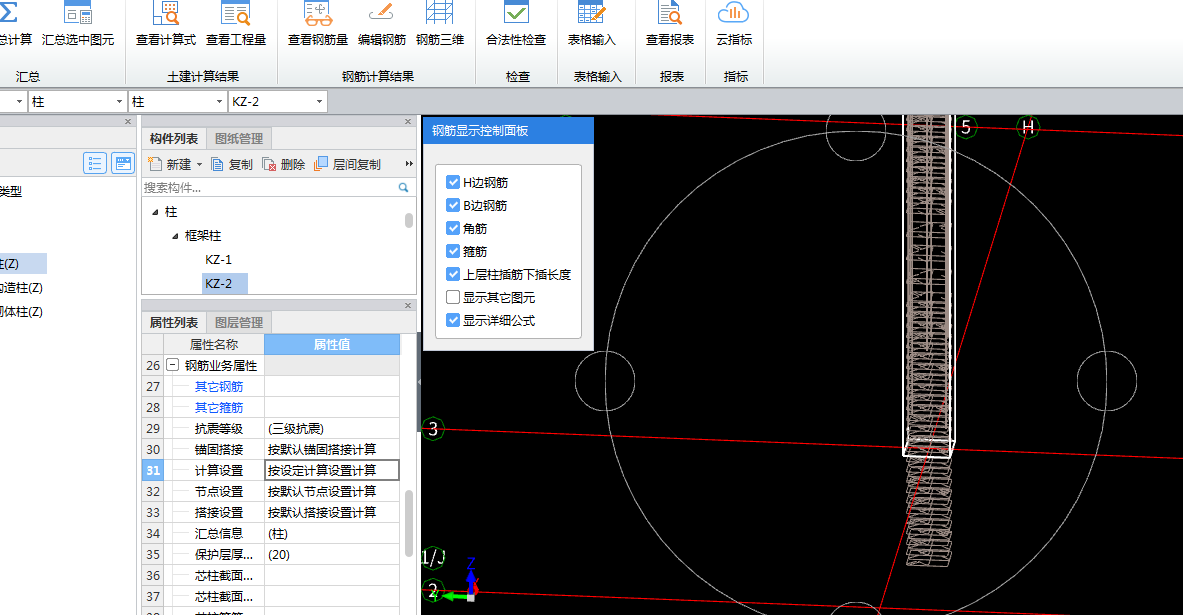Screen dimensions: 1183x615
Task: Collapse the 柱 tree node
Action: coord(155,212)
